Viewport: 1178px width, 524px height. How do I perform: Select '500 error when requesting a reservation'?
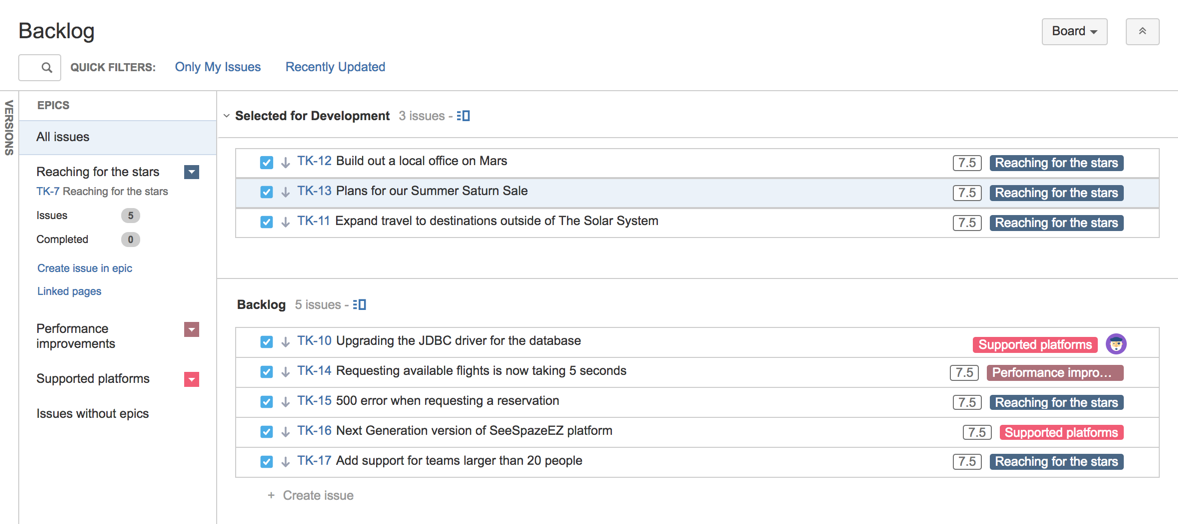(x=448, y=401)
